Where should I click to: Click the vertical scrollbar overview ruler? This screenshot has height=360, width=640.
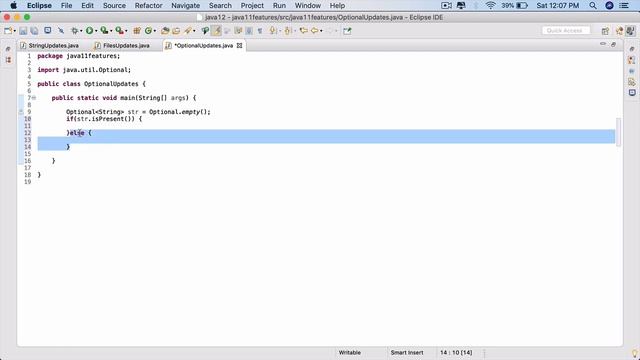[619, 132]
